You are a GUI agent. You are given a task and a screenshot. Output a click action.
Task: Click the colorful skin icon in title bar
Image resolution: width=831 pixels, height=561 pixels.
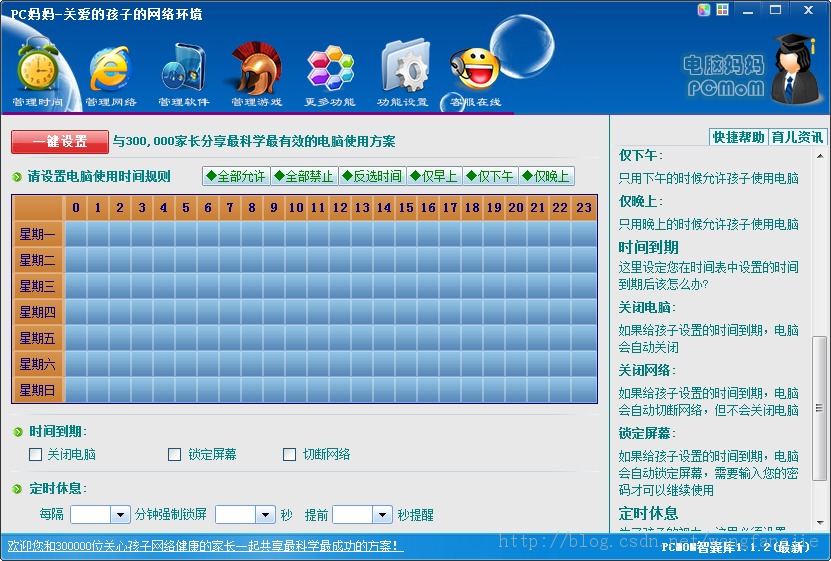[703, 10]
